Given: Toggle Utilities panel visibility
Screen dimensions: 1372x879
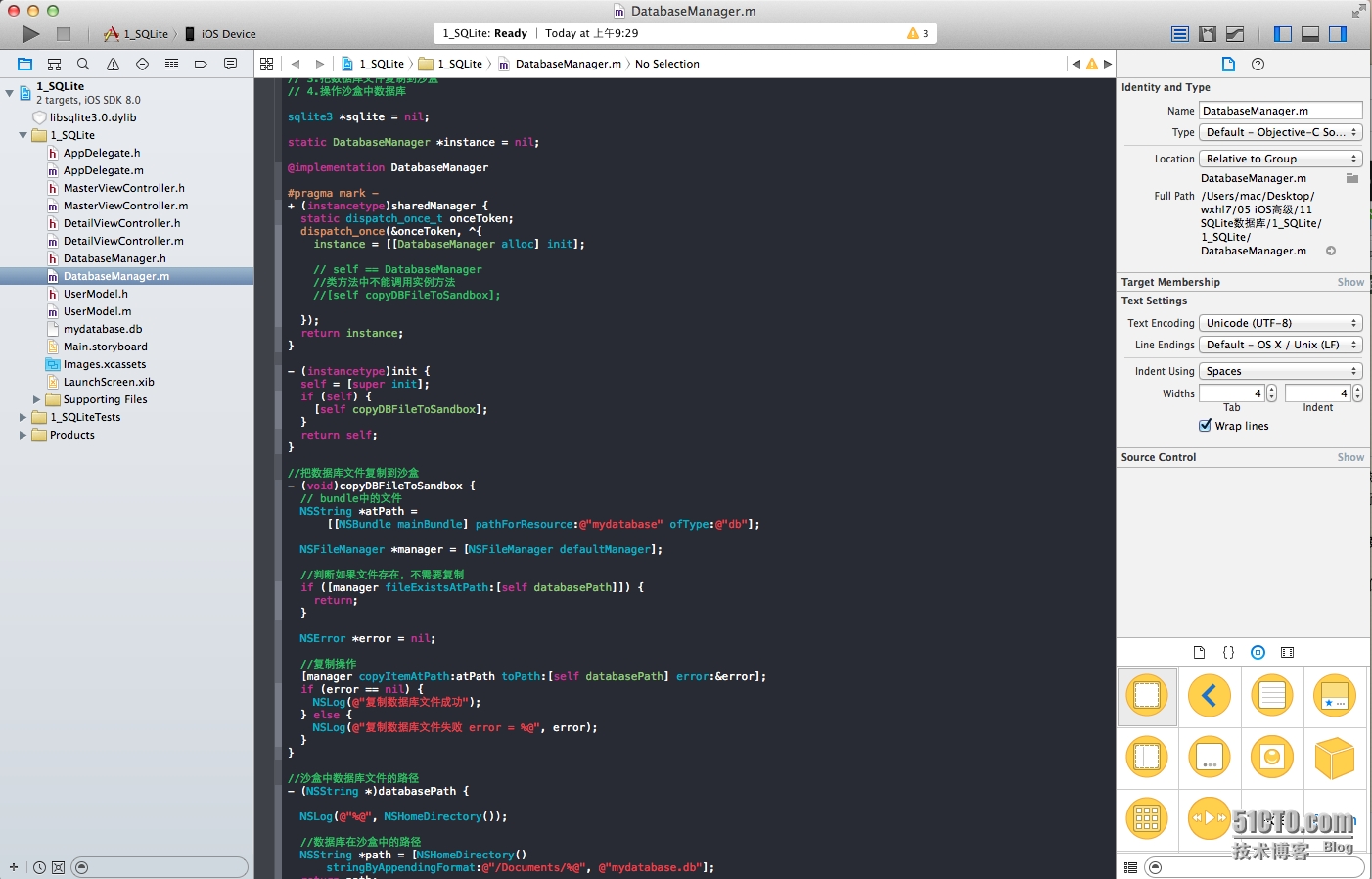Looking at the screenshot, I should point(1338,34).
